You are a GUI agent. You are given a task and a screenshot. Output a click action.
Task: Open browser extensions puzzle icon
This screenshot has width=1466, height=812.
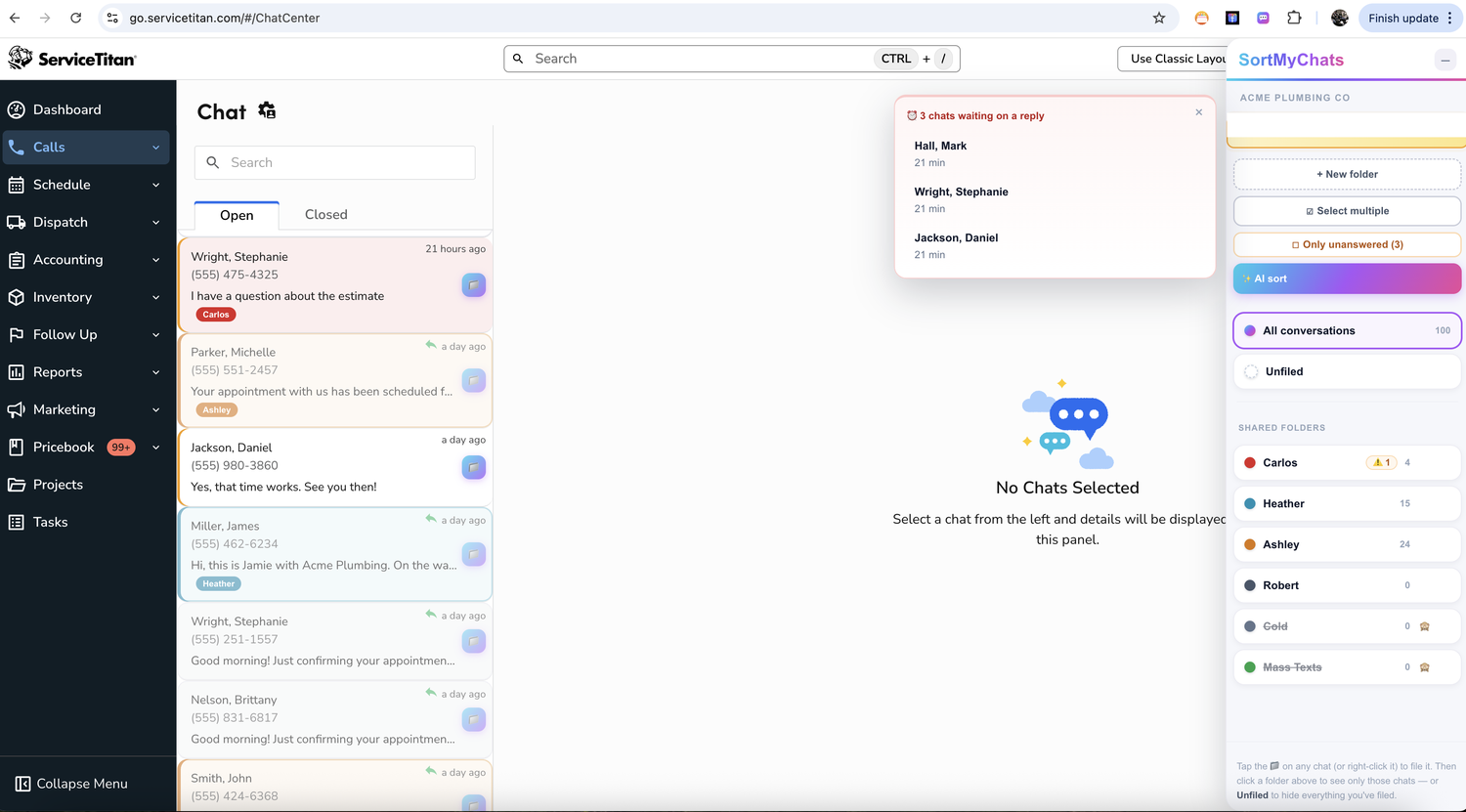(1294, 18)
